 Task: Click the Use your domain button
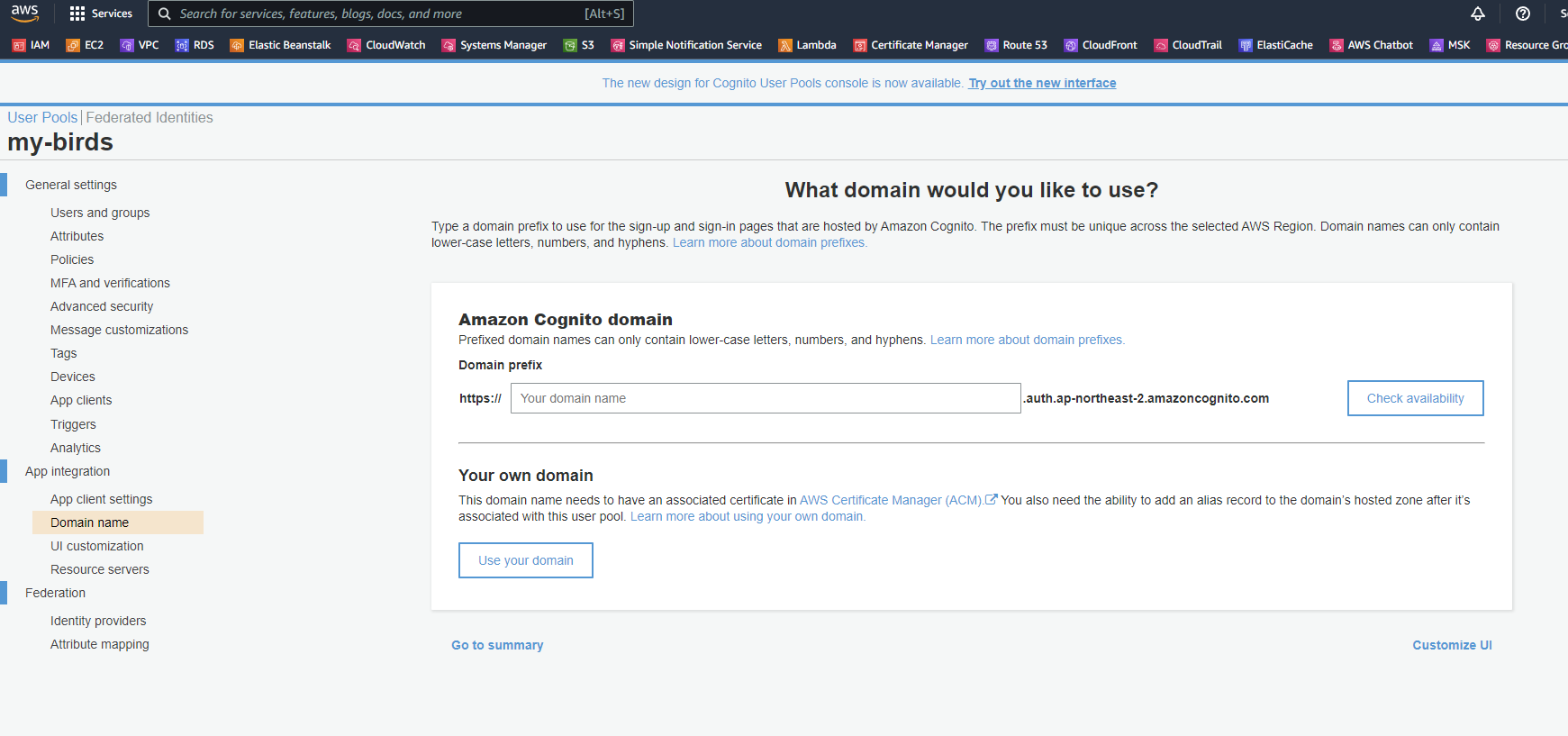pyautogui.click(x=526, y=560)
